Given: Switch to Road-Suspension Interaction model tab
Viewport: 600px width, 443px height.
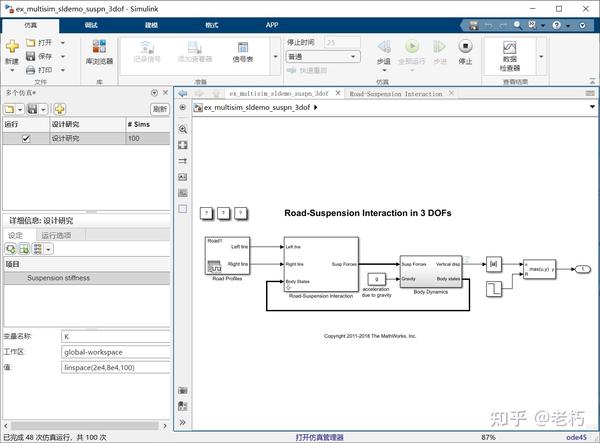Looking at the screenshot, I should 396,94.
